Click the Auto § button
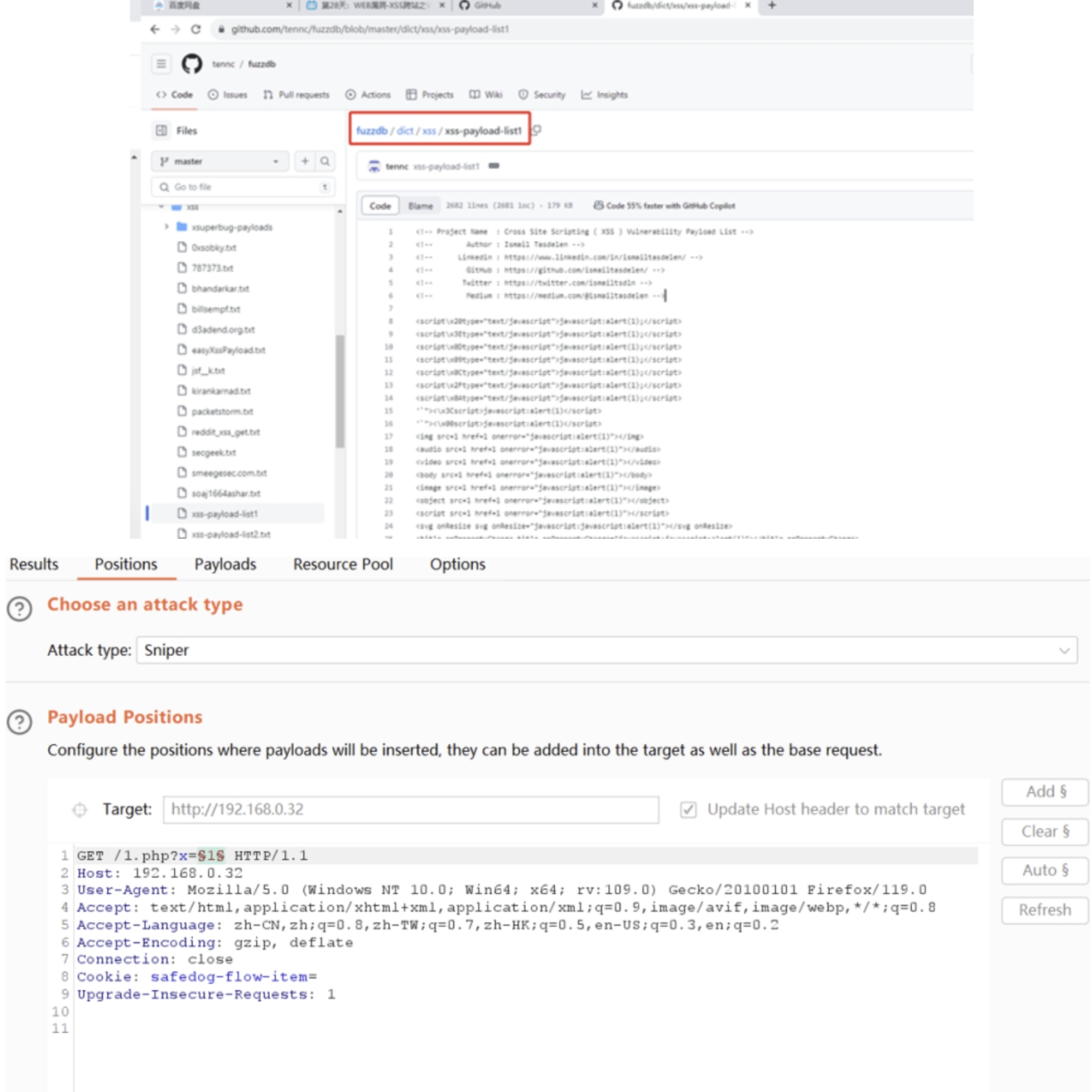The height and width of the screenshot is (1092, 1092). (1045, 870)
